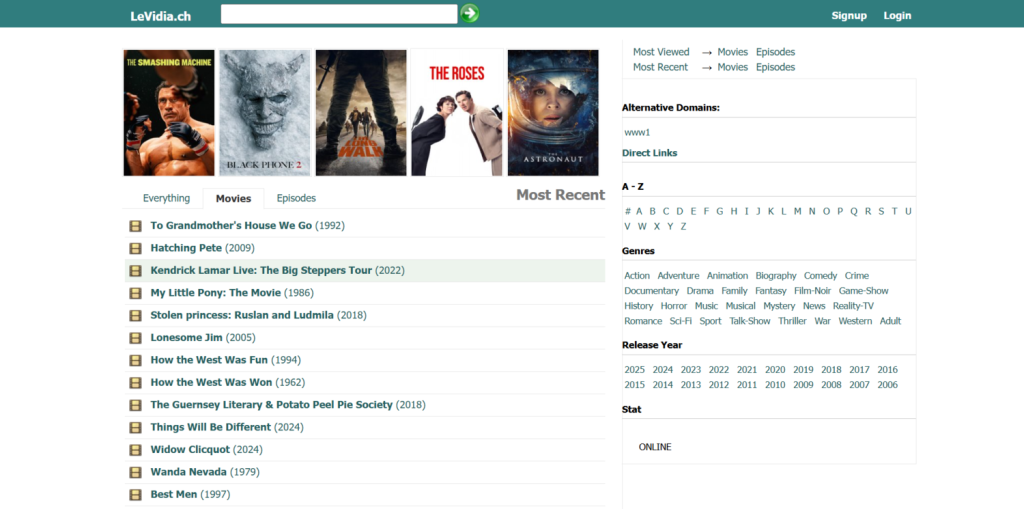The image size is (1024, 509).
Task: Click film icon beside To Grandmother's House We Go
Action: pos(135,226)
